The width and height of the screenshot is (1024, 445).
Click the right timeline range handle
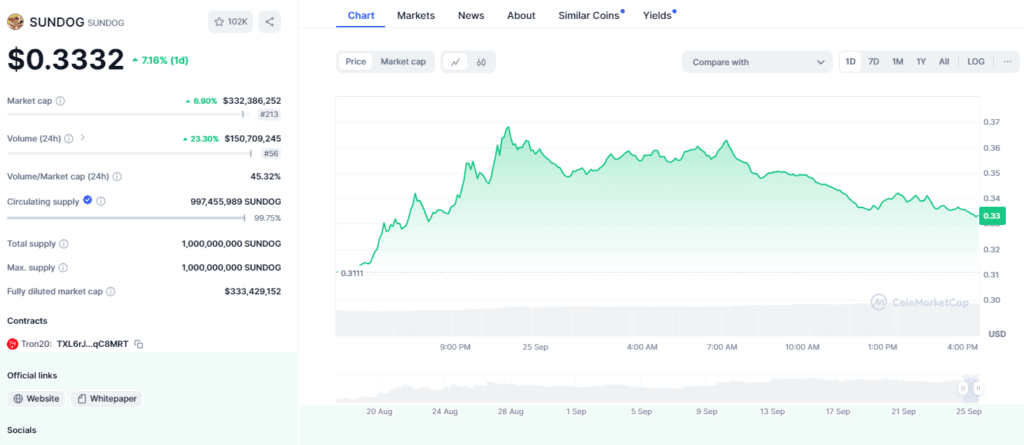978,388
